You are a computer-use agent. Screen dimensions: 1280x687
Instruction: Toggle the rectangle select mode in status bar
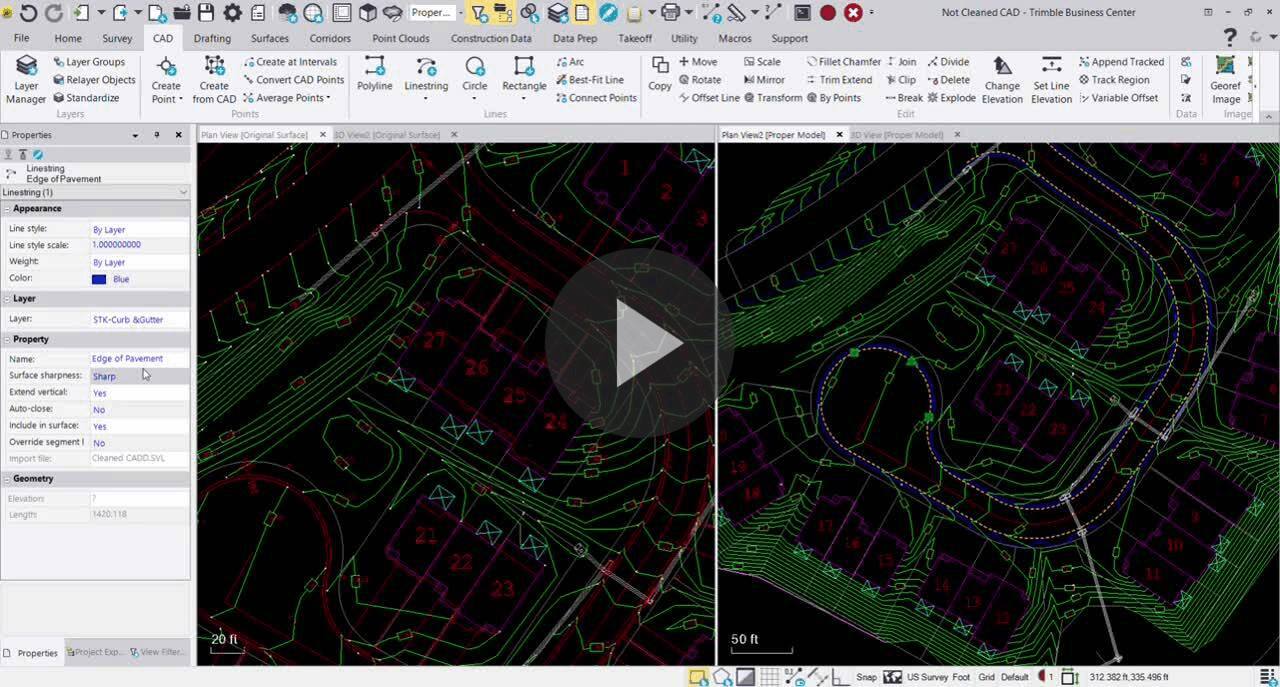click(x=699, y=677)
